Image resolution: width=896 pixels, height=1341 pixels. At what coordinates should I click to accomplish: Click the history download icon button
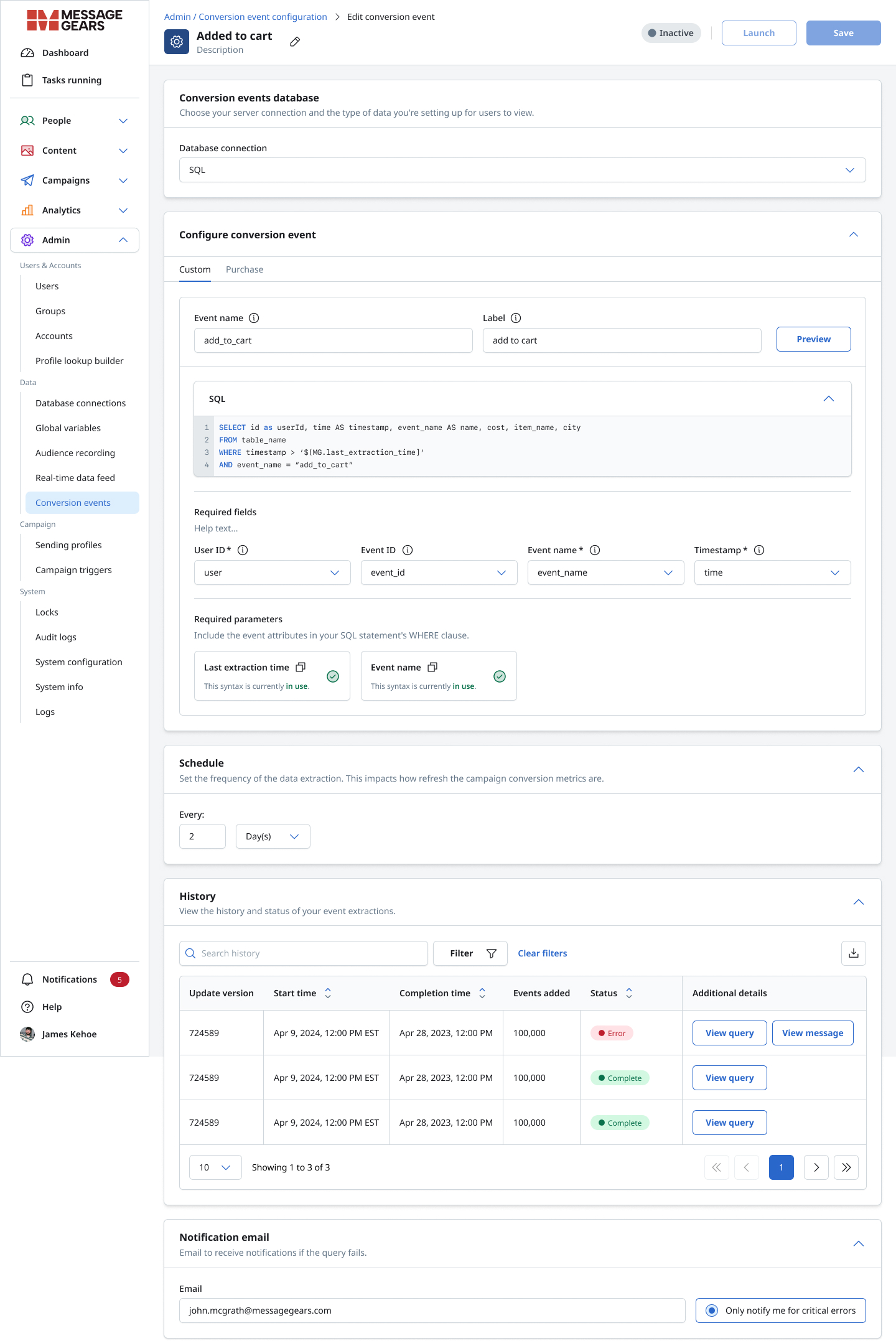point(854,953)
